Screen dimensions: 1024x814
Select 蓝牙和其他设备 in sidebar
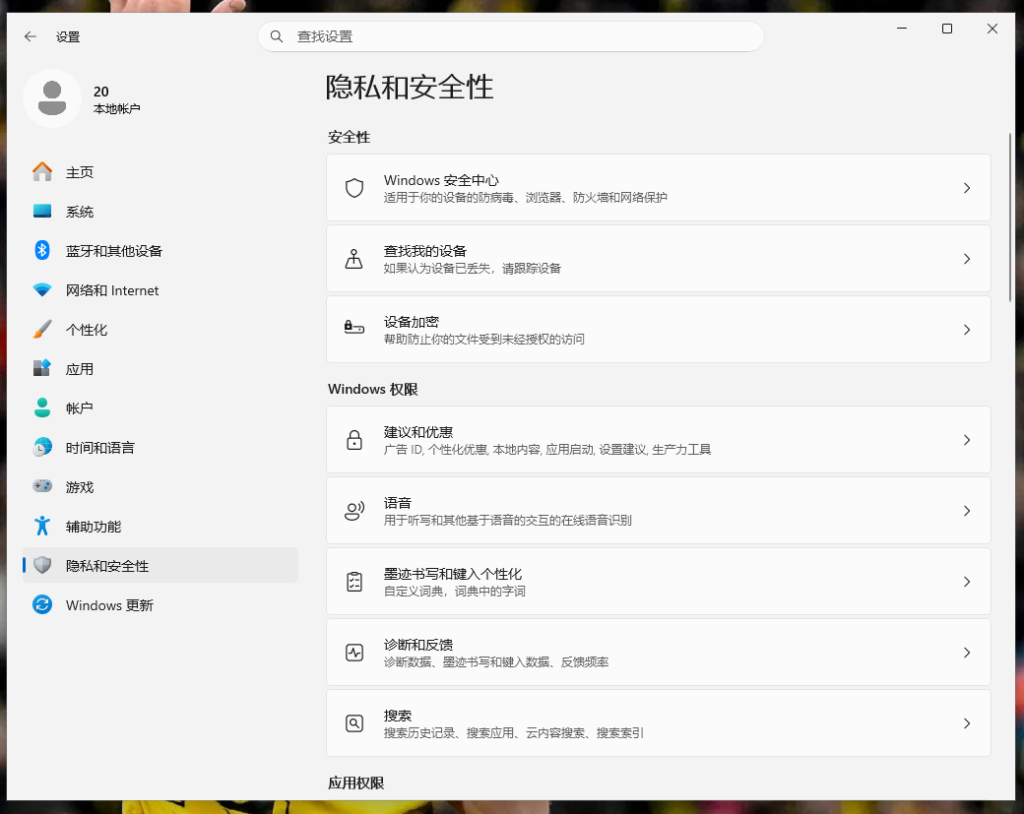click(160, 250)
